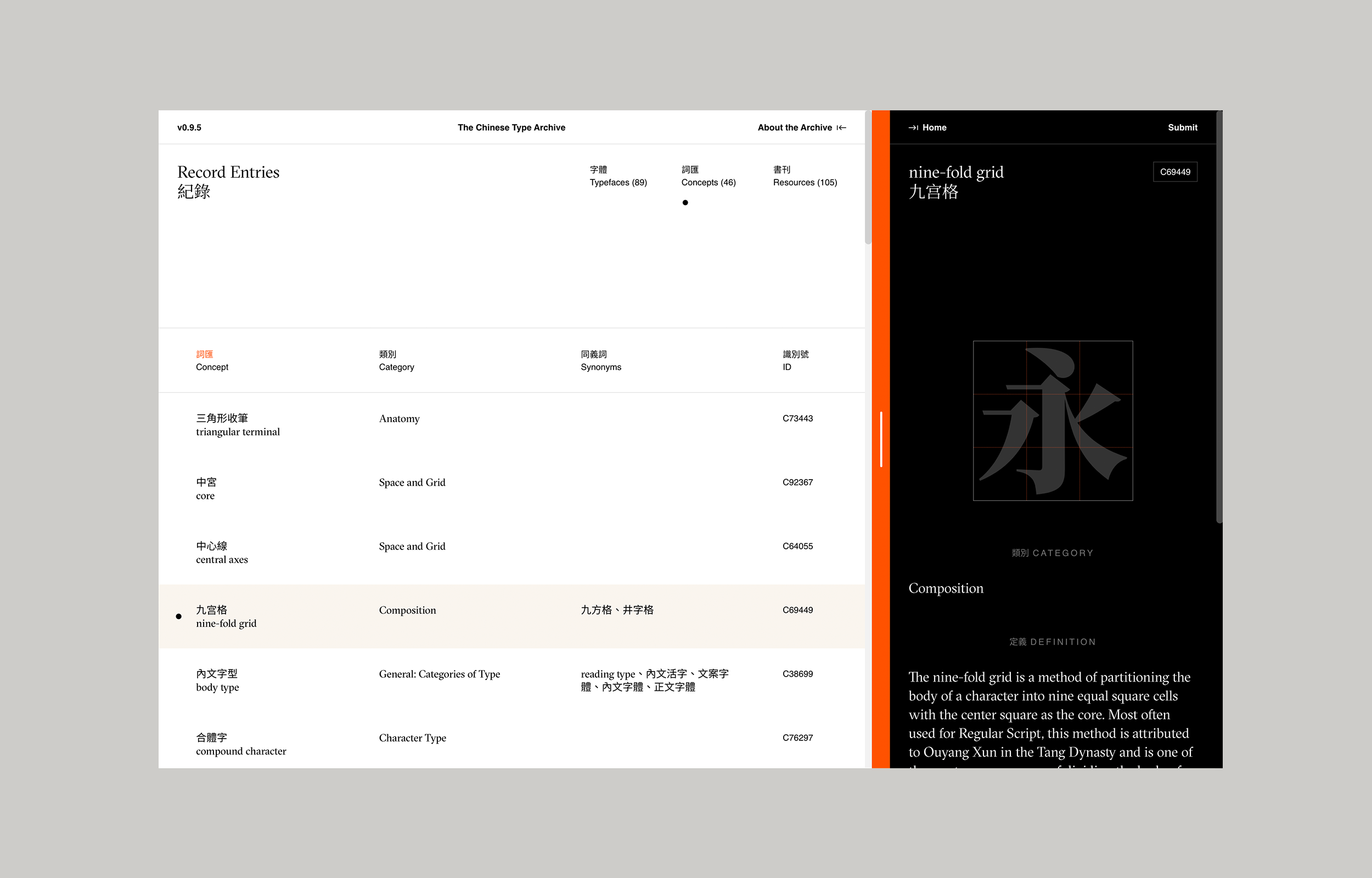Click the bullet marker beside nine-fold grid row
The image size is (1372, 878).
pos(179,616)
